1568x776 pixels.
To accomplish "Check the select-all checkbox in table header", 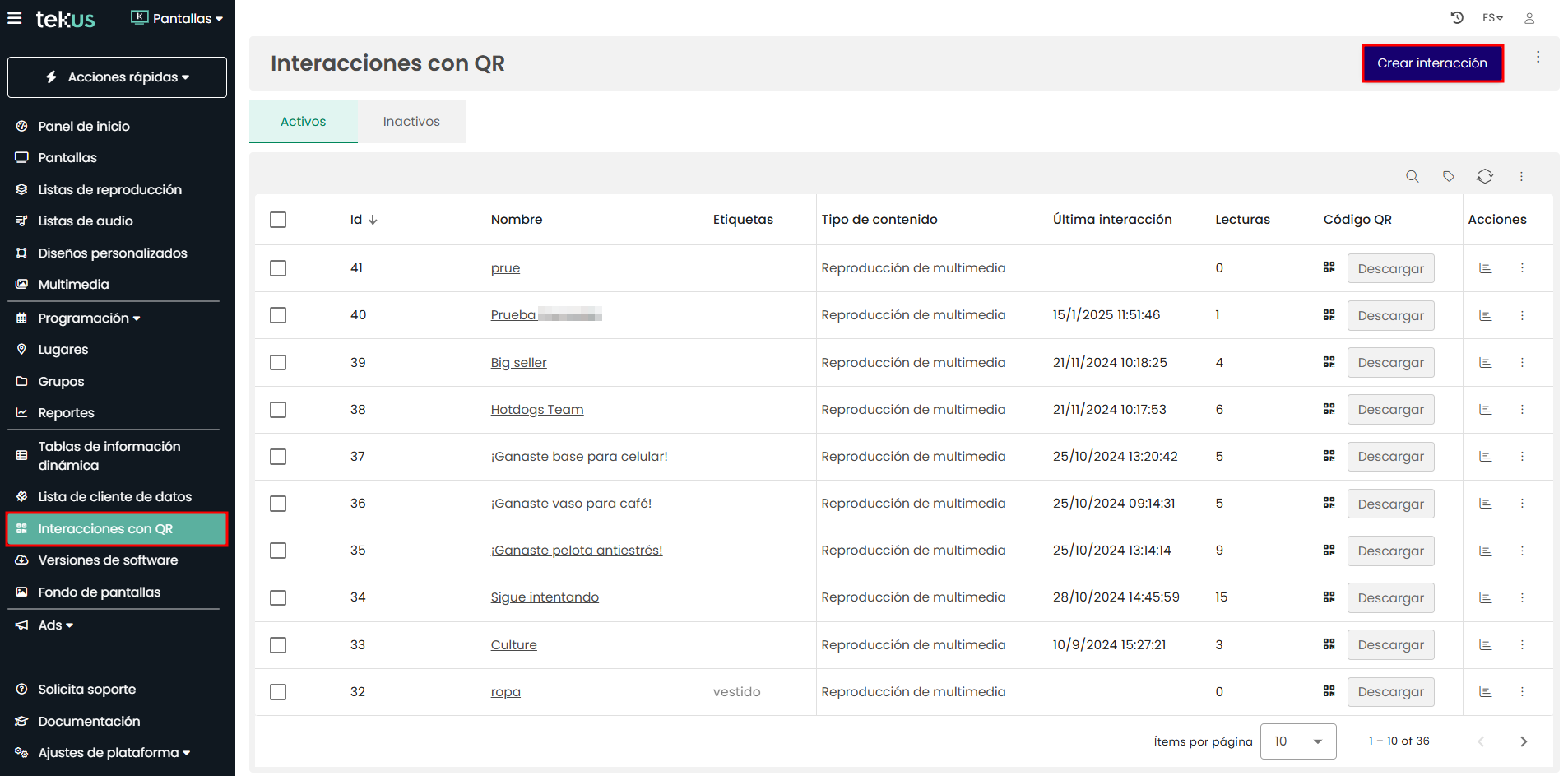I will [278, 220].
